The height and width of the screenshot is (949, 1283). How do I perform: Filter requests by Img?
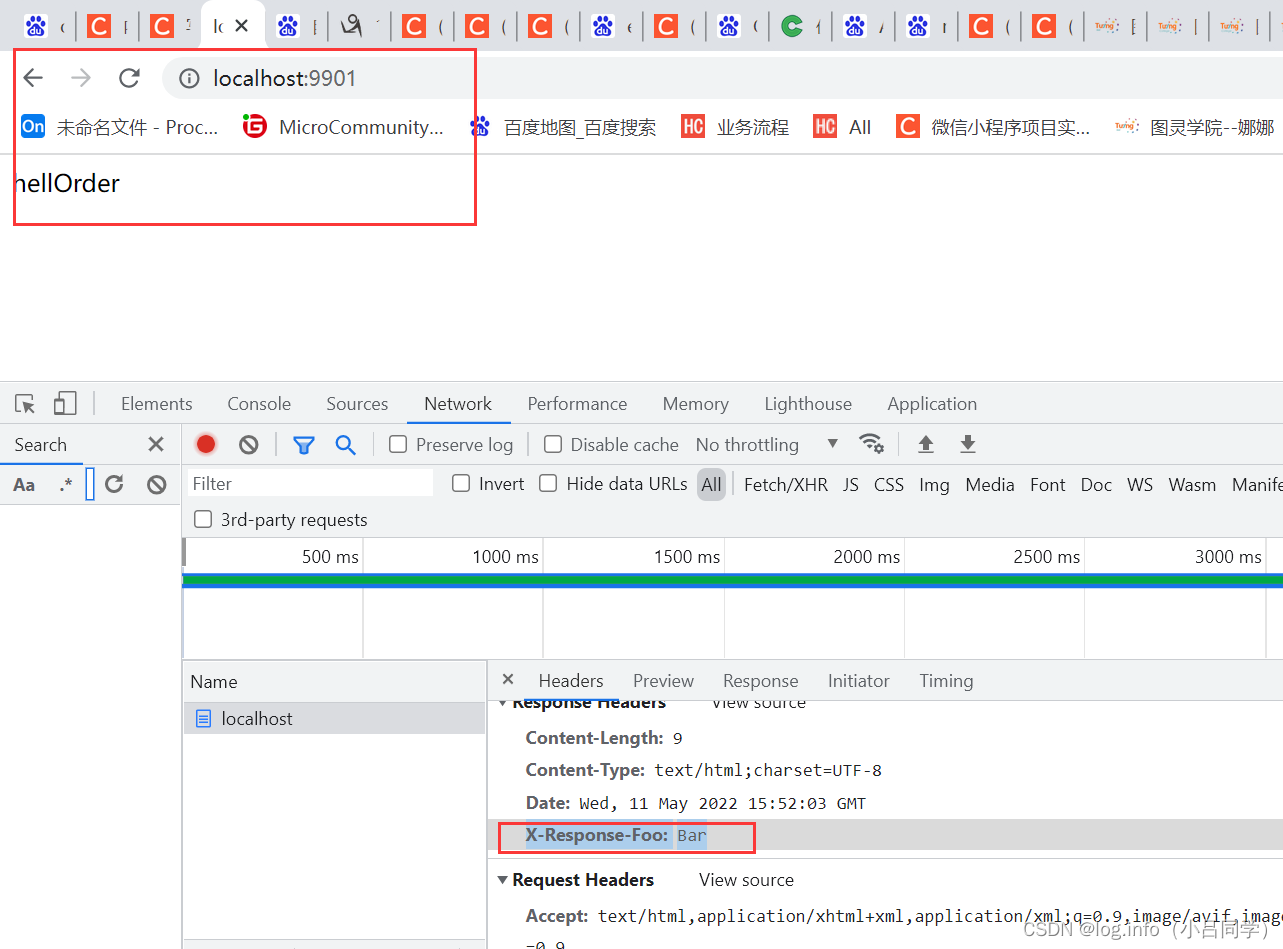[934, 485]
